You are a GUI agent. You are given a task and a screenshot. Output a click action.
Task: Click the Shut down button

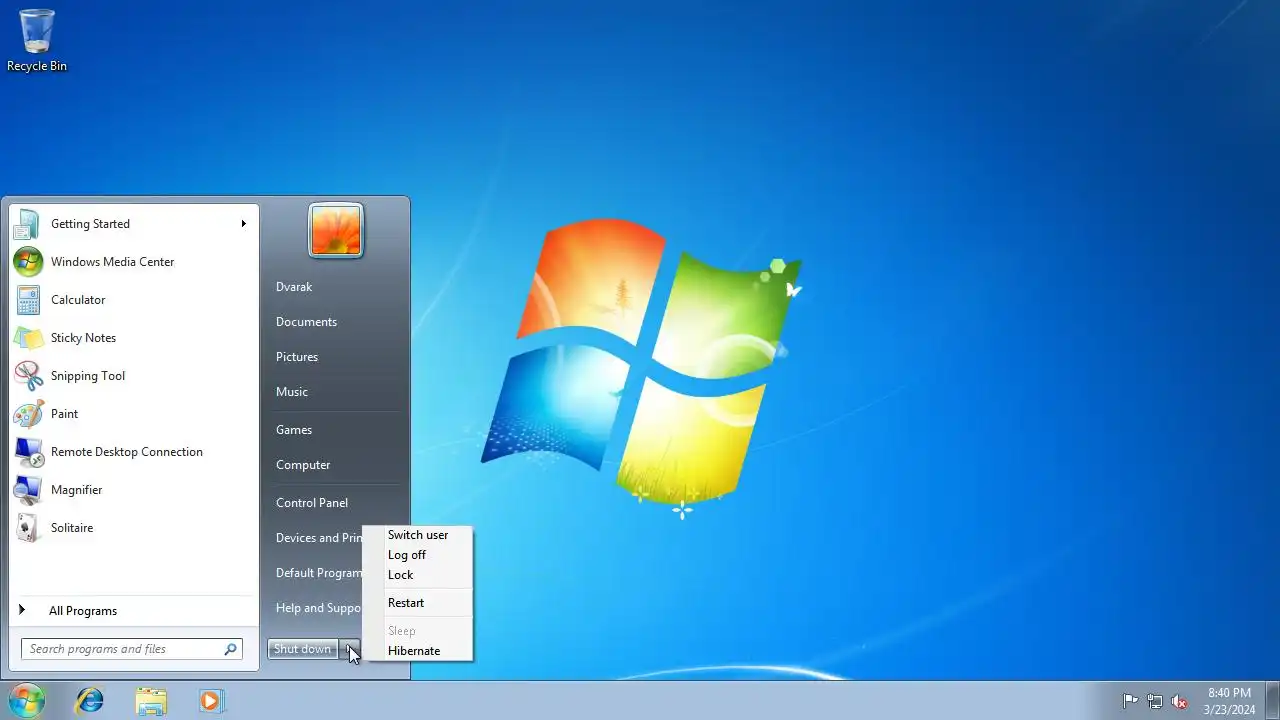click(x=303, y=649)
